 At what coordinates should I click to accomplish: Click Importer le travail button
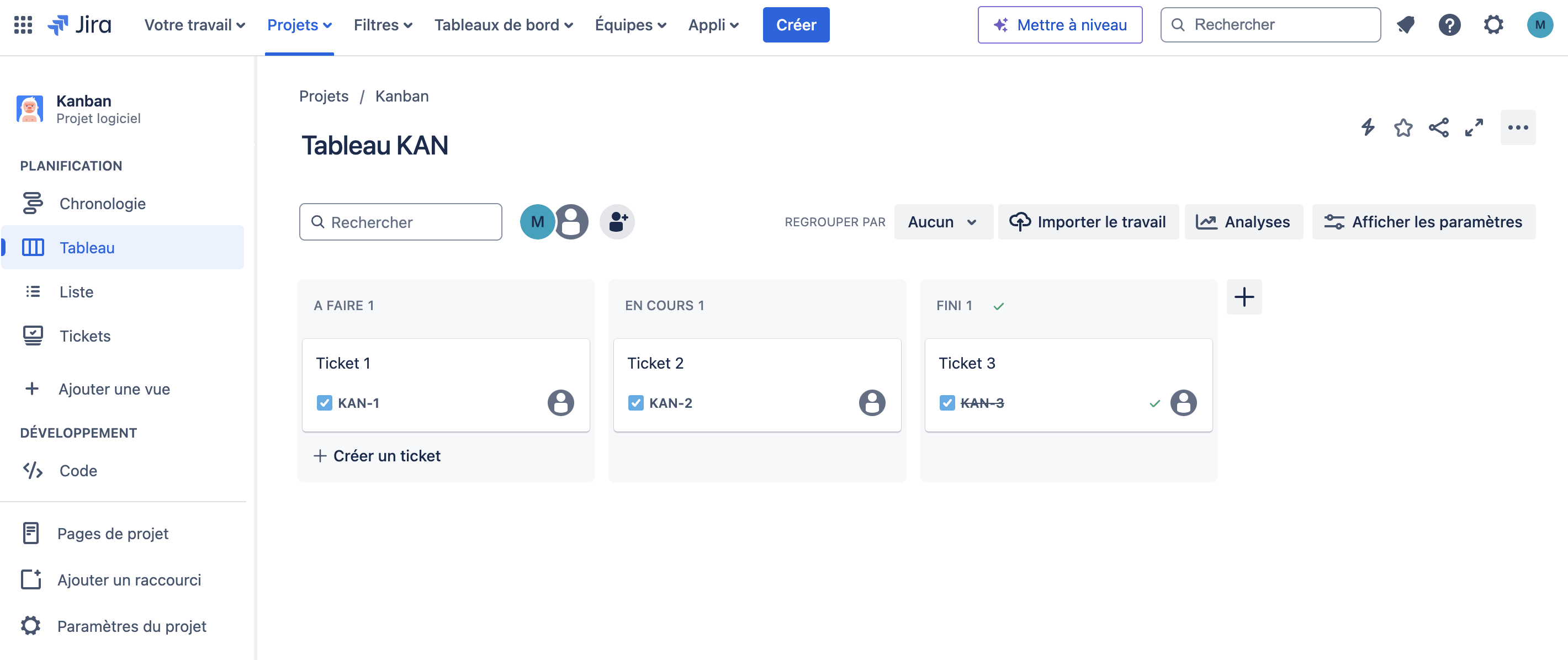[x=1088, y=221]
